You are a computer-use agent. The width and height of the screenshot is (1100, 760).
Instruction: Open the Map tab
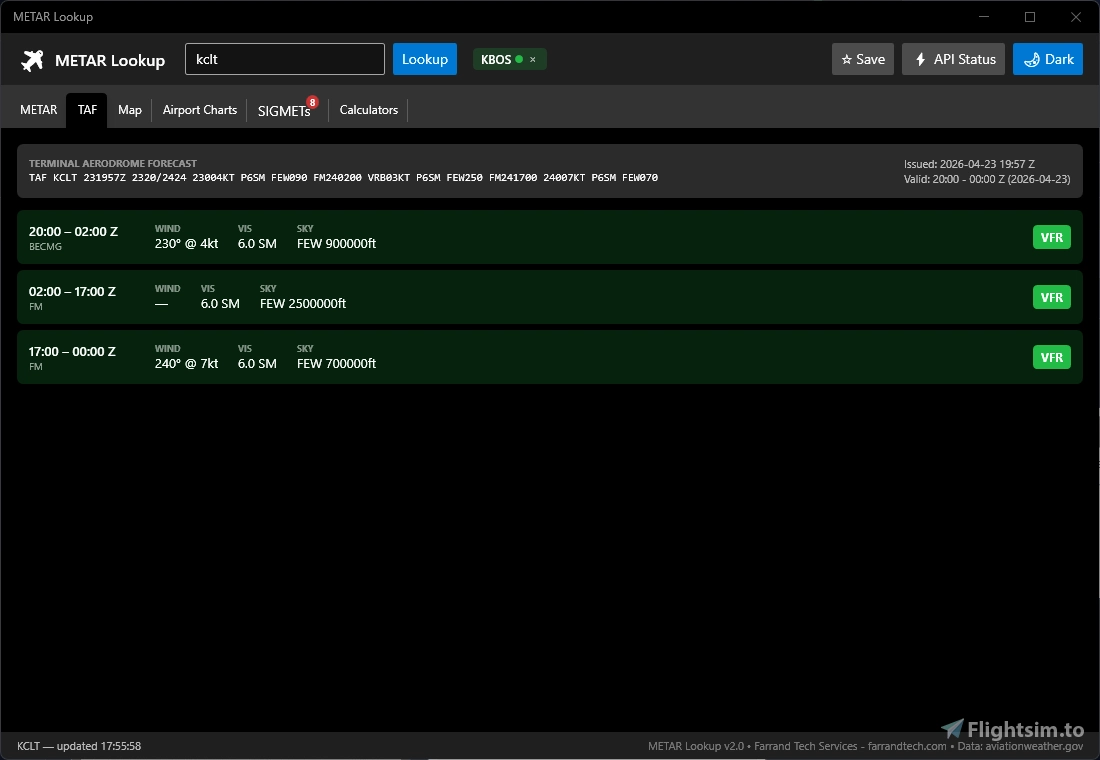point(130,110)
